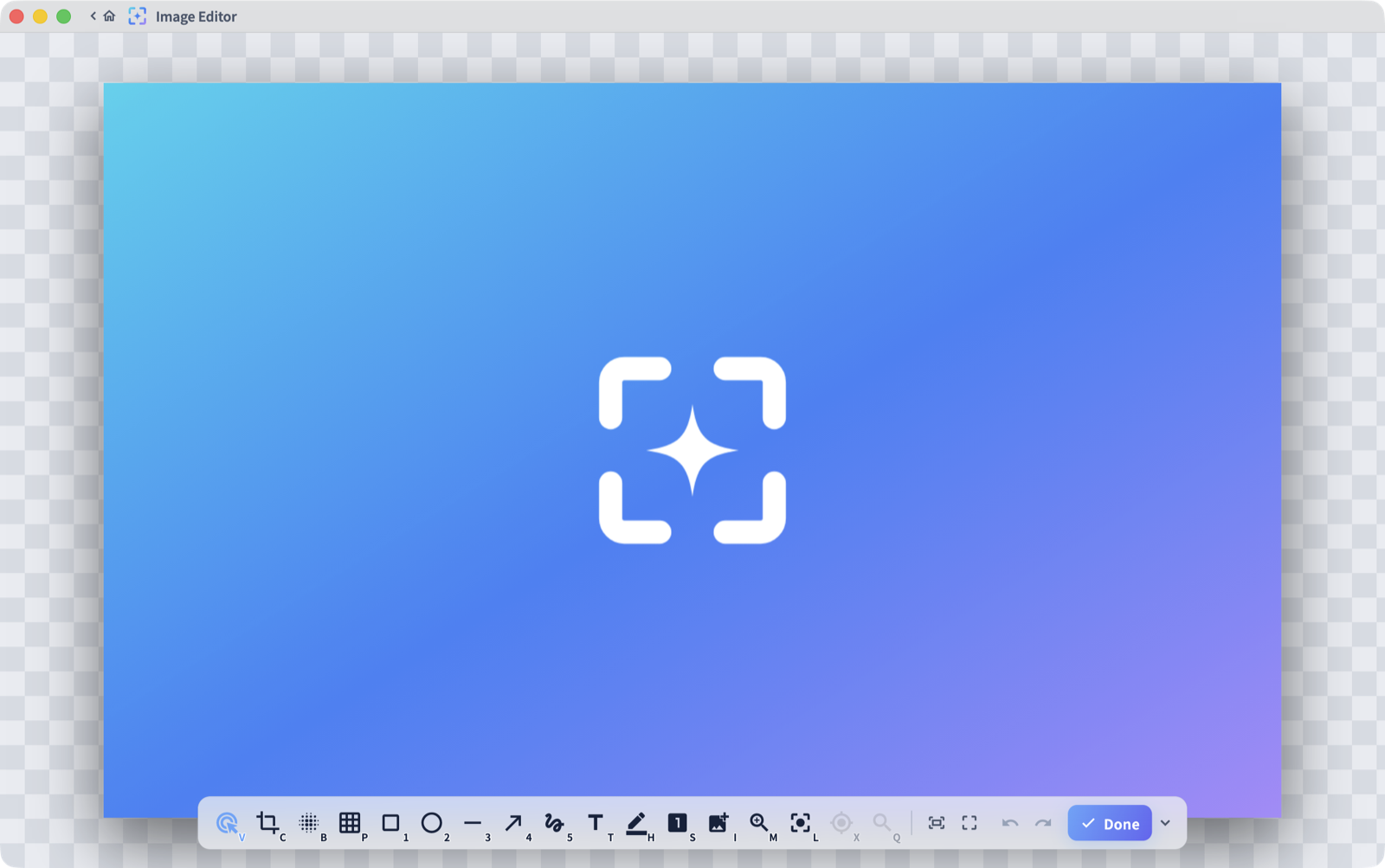Select the freehand Draw tool
The width and height of the screenshot is (1385, 868).
[554, 823]
